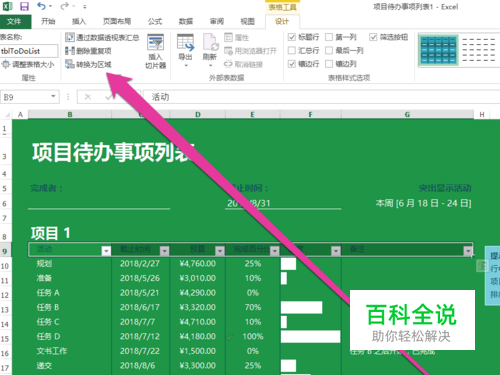
Task: Click the Redo arrow icon
Action: (64, 6)
